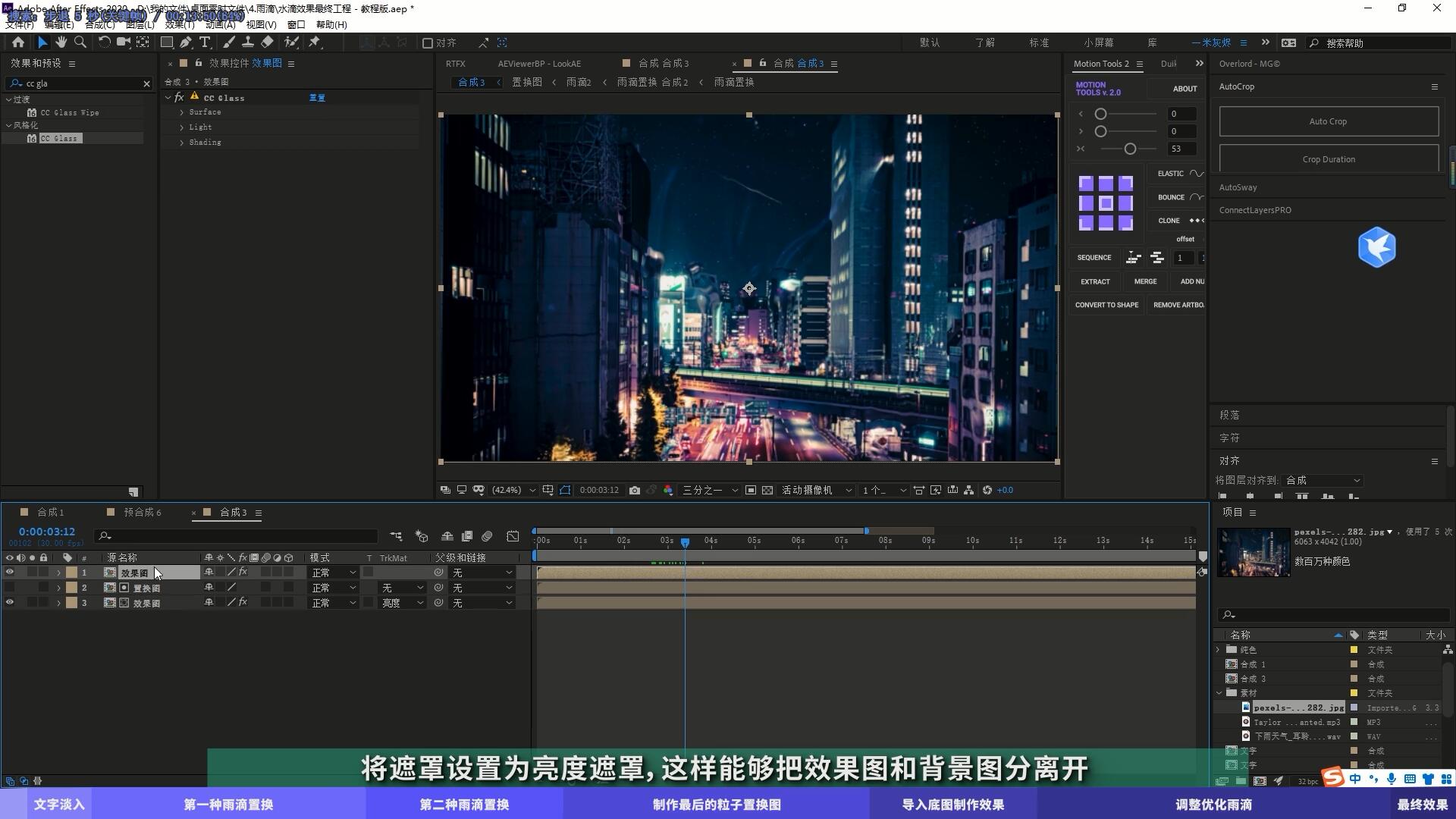Image resolution: width=1456 pixels, height=819 pixels.
Task: Toggle the shy switch for layer 2
Action: point(209,588)
